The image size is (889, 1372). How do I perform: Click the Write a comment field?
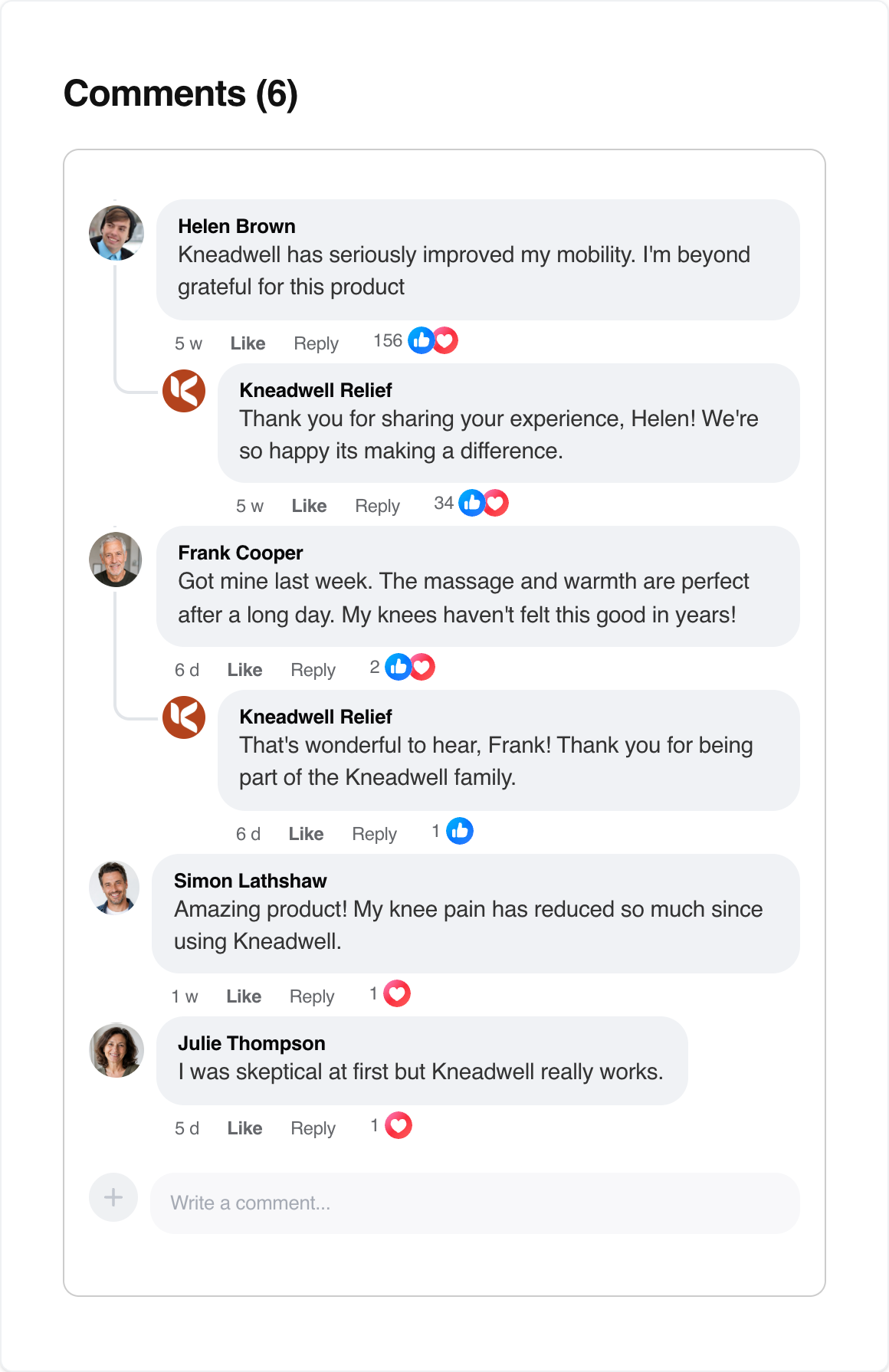tap(475, 1203)
